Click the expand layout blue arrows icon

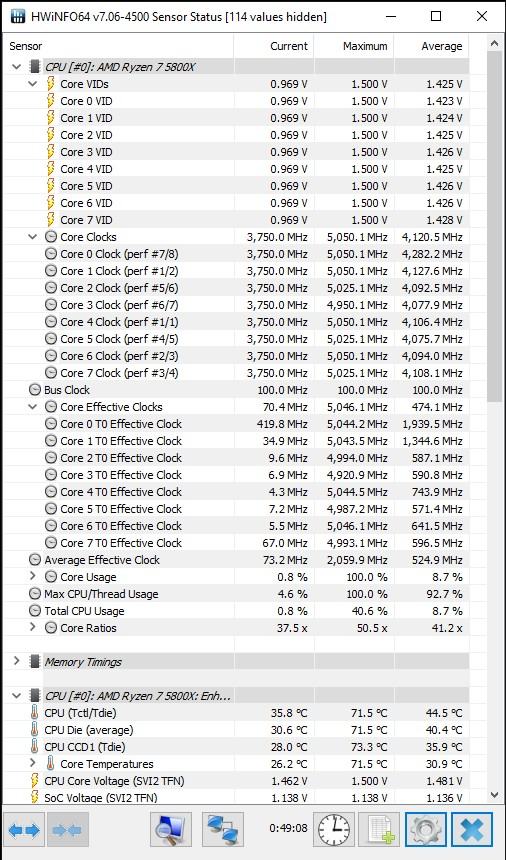click(x=24, y=830)
